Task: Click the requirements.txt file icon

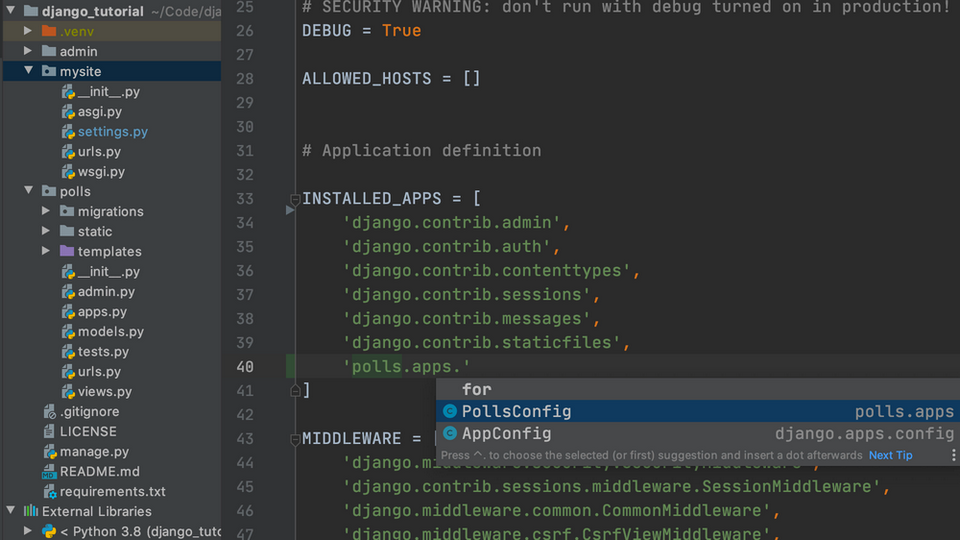Action: pyautogui.click(x=49, y=492)
